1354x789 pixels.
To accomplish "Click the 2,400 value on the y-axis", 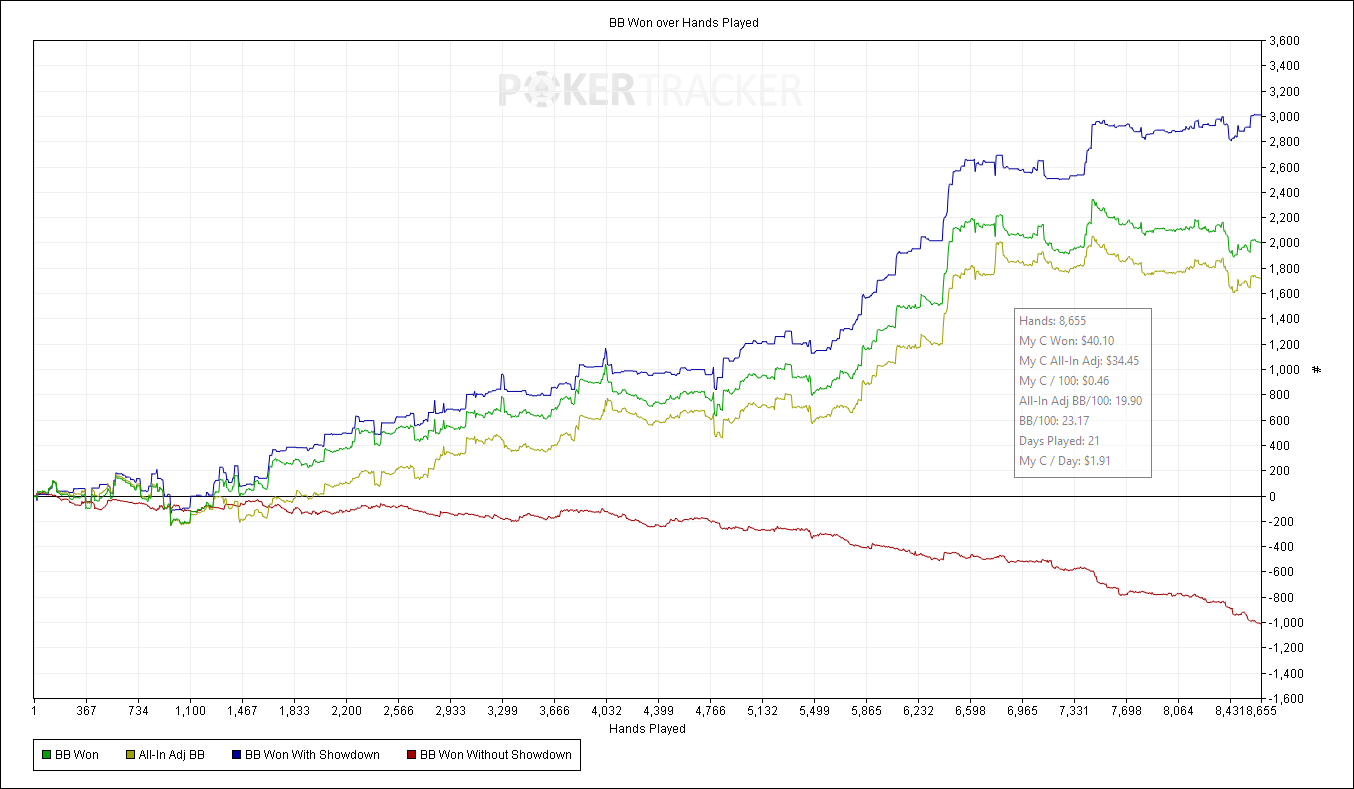I will [x=1284, y=193].
